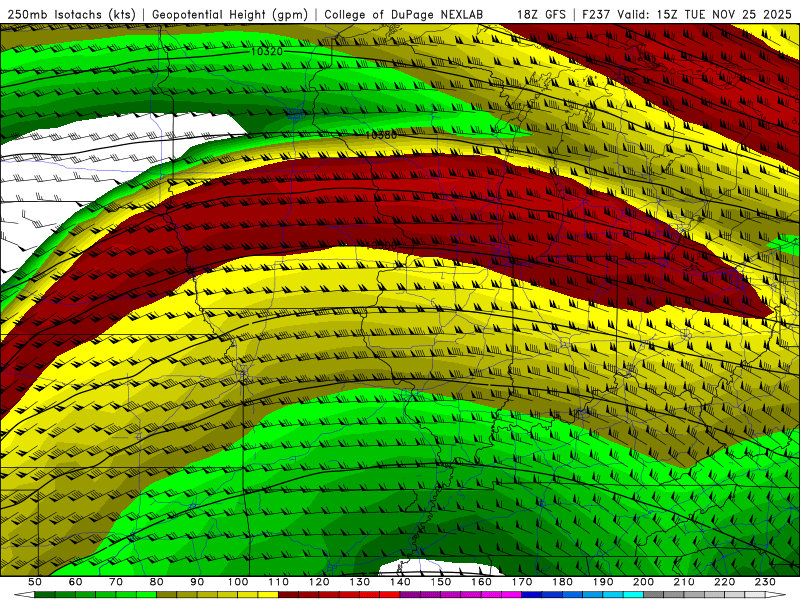Click the 200 value on the color scale
Image resolution: width=800 pixels, height=600 pixels.
point(643,582)
